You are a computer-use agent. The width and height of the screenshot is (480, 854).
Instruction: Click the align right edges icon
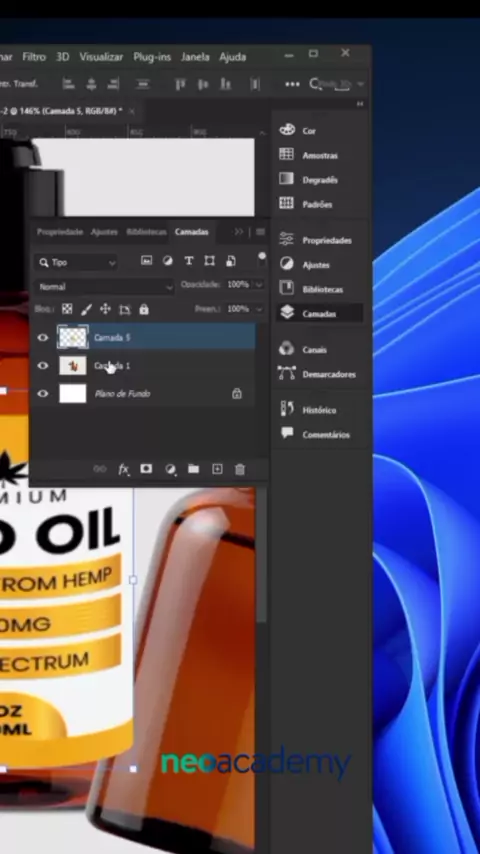(x=113, y=84)
